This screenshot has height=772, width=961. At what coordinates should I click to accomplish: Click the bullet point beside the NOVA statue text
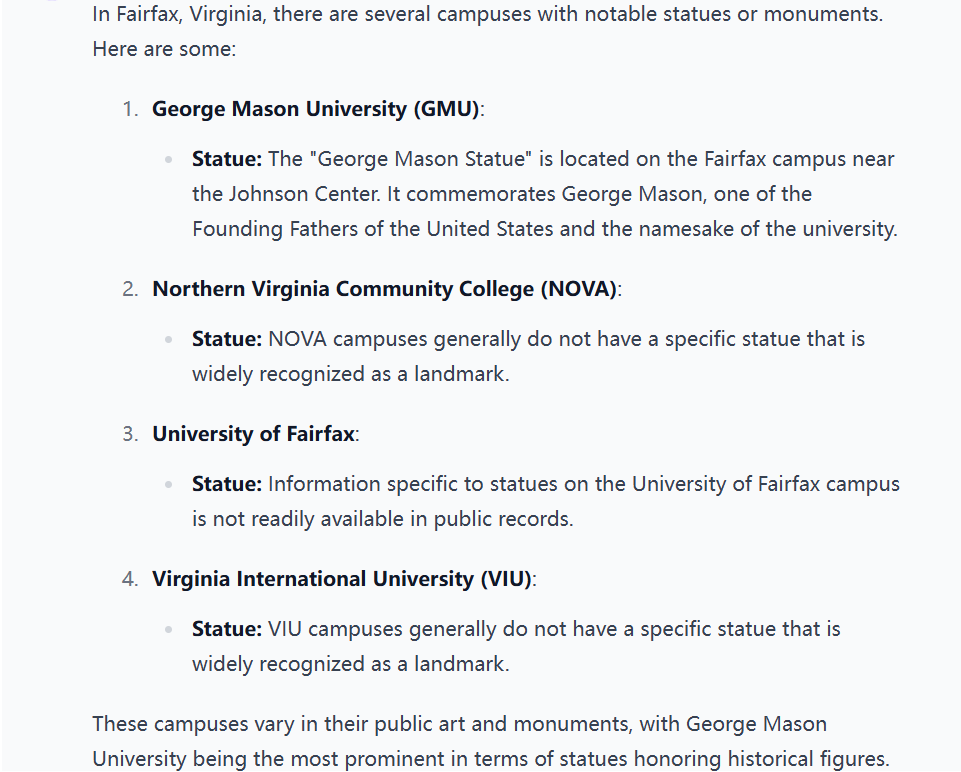[x=169, y=339]
